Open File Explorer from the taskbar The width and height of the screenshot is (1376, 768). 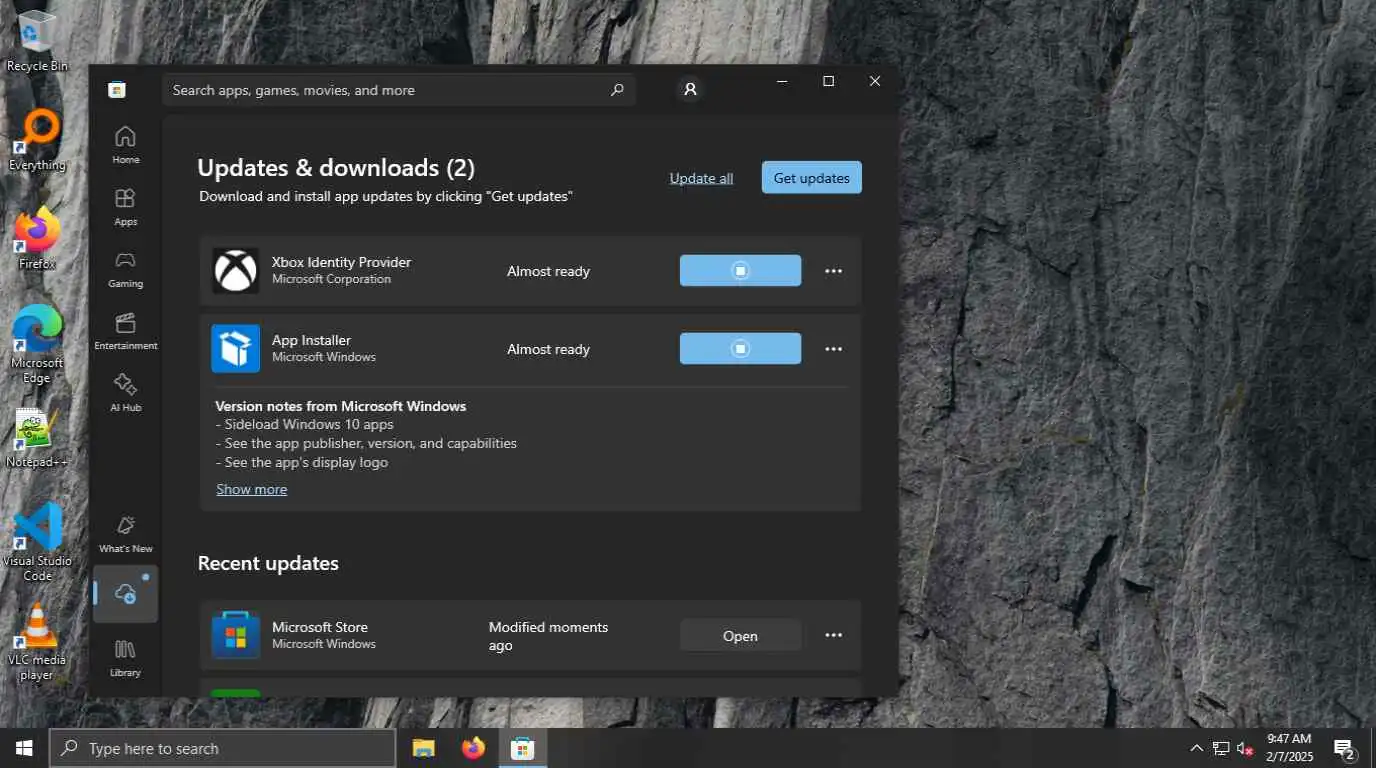click(x=424, y=748)
